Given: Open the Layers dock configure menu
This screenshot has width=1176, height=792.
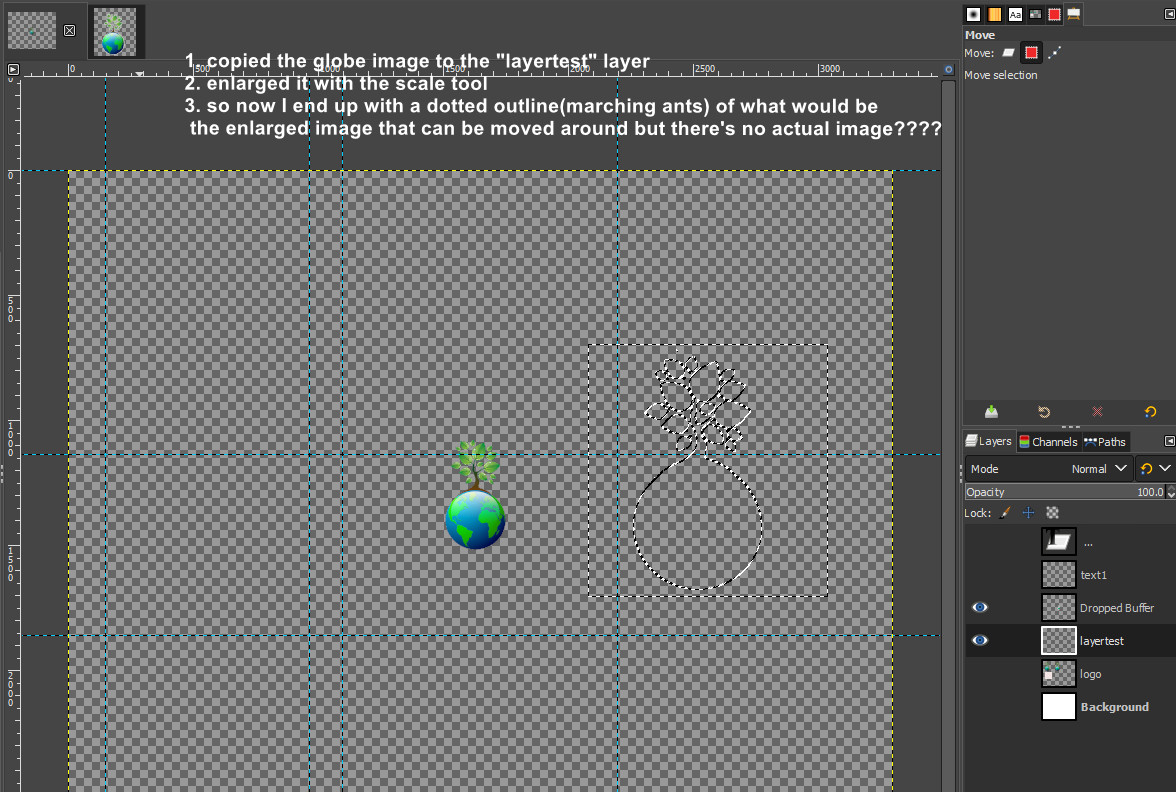Looking at the screenshot, I should [1169, 441].
